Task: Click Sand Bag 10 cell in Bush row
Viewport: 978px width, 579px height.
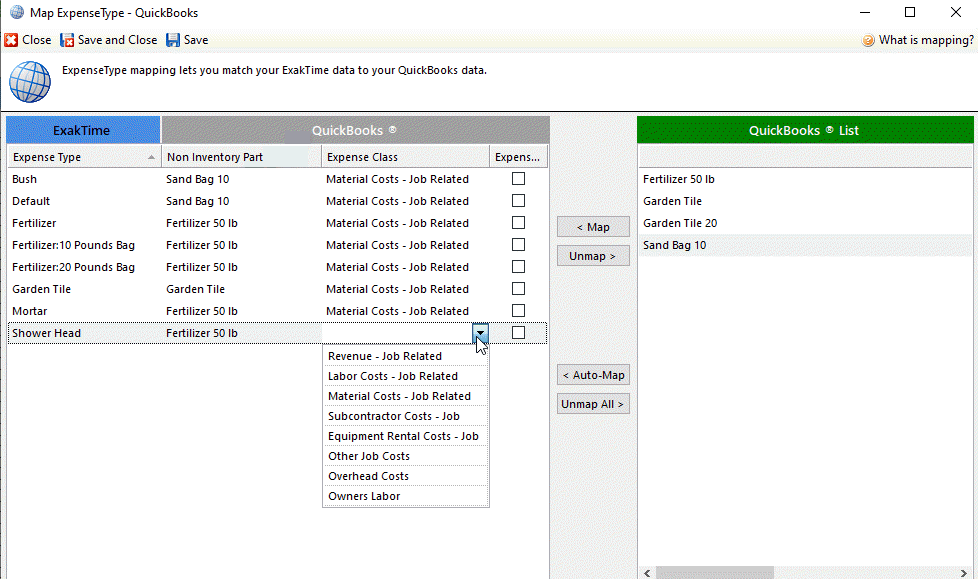Action: point(198,179)
